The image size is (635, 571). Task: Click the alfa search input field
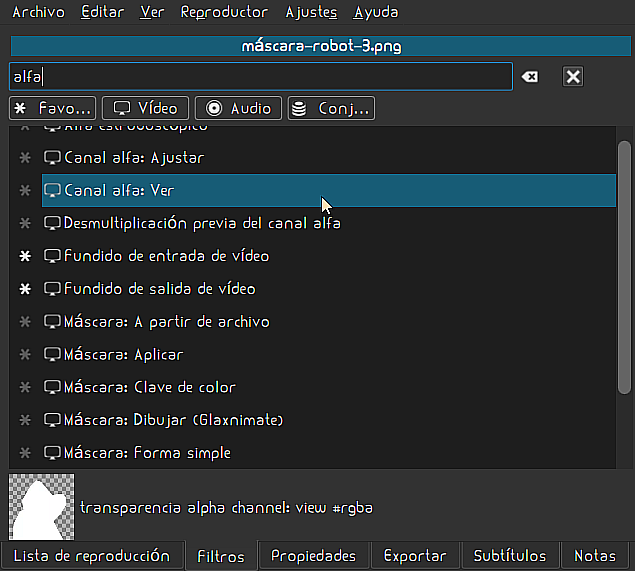pyautogui.click(x=260, y=77)
